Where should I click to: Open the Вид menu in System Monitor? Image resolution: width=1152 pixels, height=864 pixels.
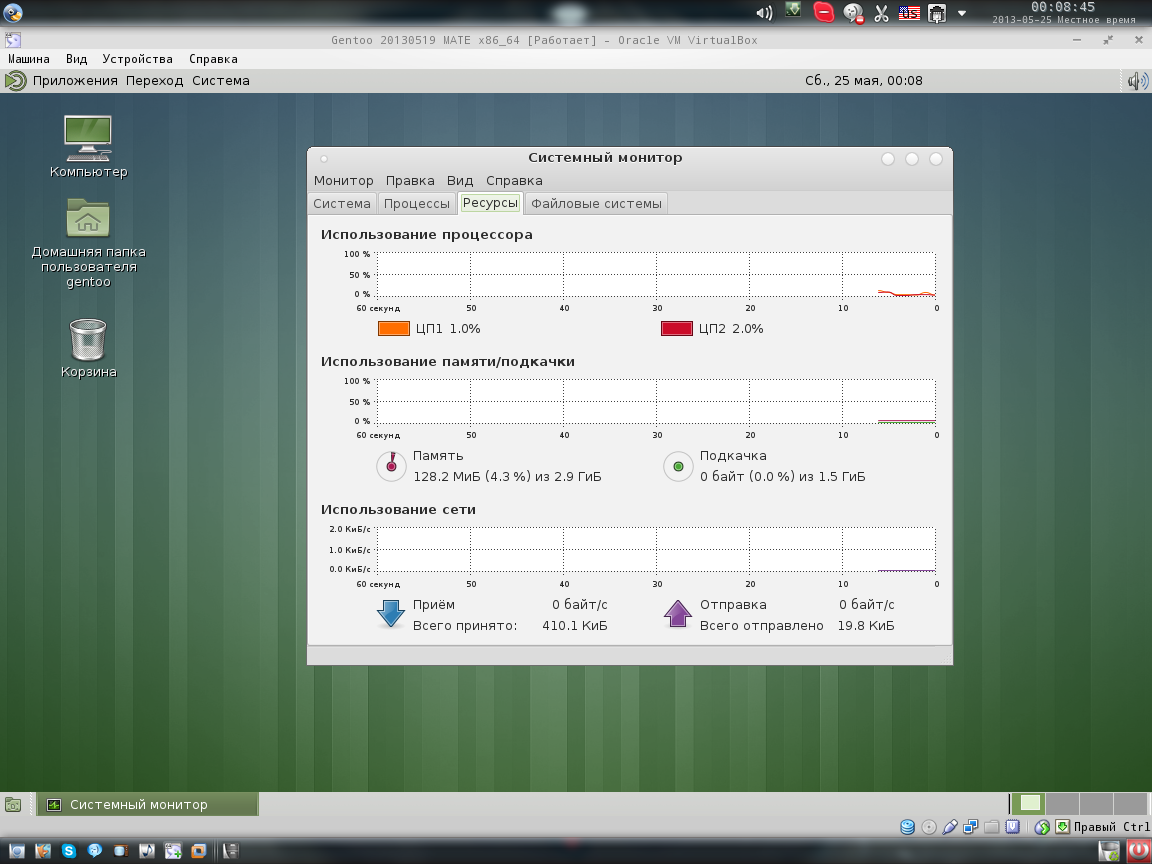point(460,181)
